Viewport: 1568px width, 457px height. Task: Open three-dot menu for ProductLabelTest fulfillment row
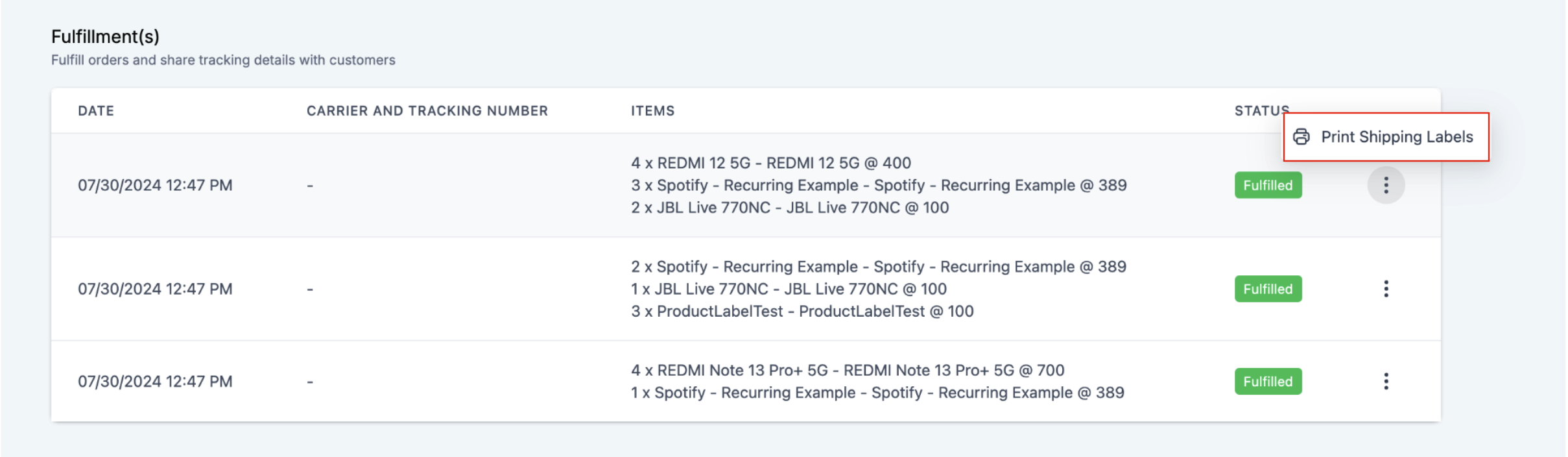tap(1386, 289)
